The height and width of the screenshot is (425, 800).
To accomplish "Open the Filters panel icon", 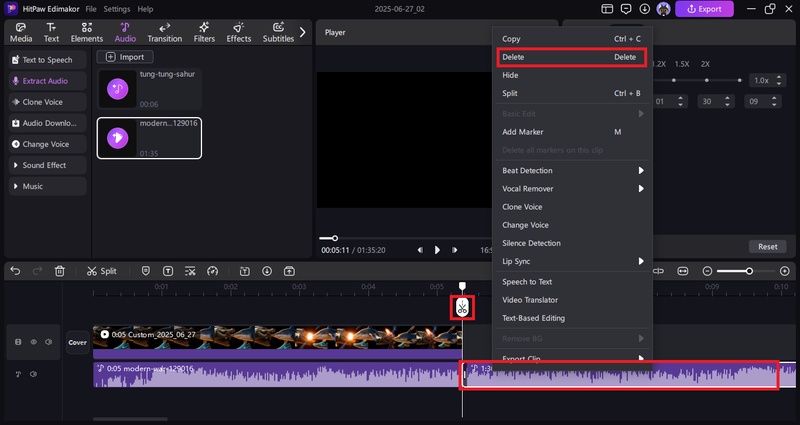I will [204, 32].
